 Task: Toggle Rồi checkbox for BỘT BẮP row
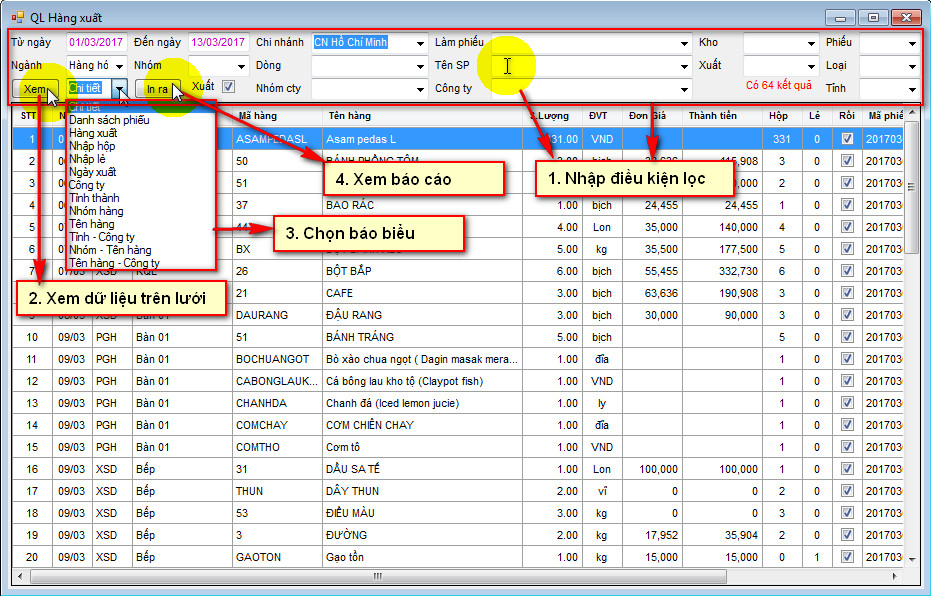pyautogui.click(x=847, y=271)
